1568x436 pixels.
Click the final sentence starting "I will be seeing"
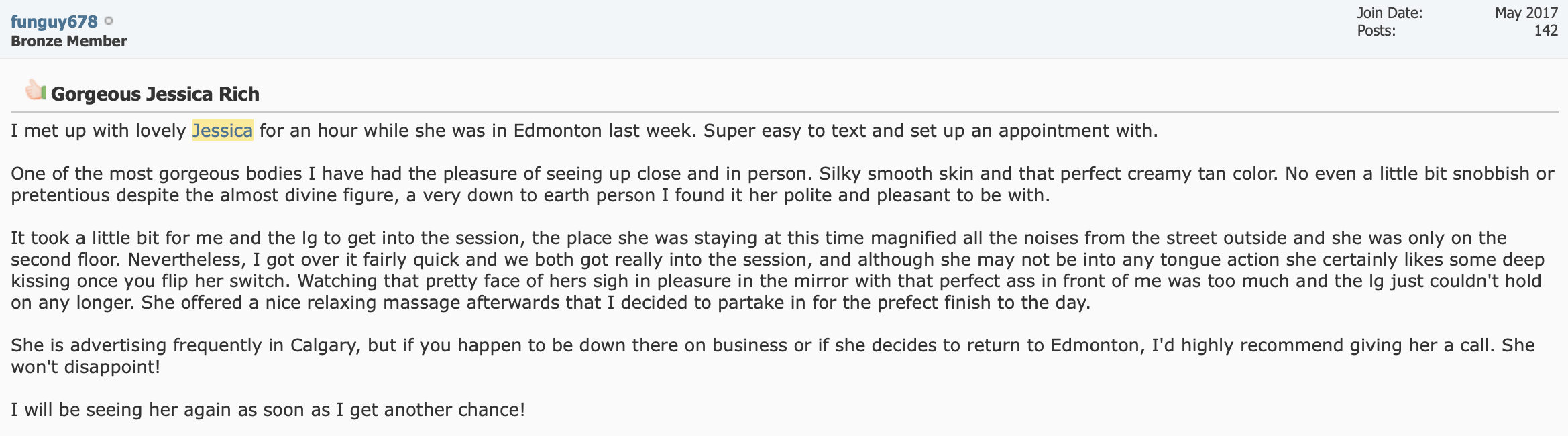(268, 410)
